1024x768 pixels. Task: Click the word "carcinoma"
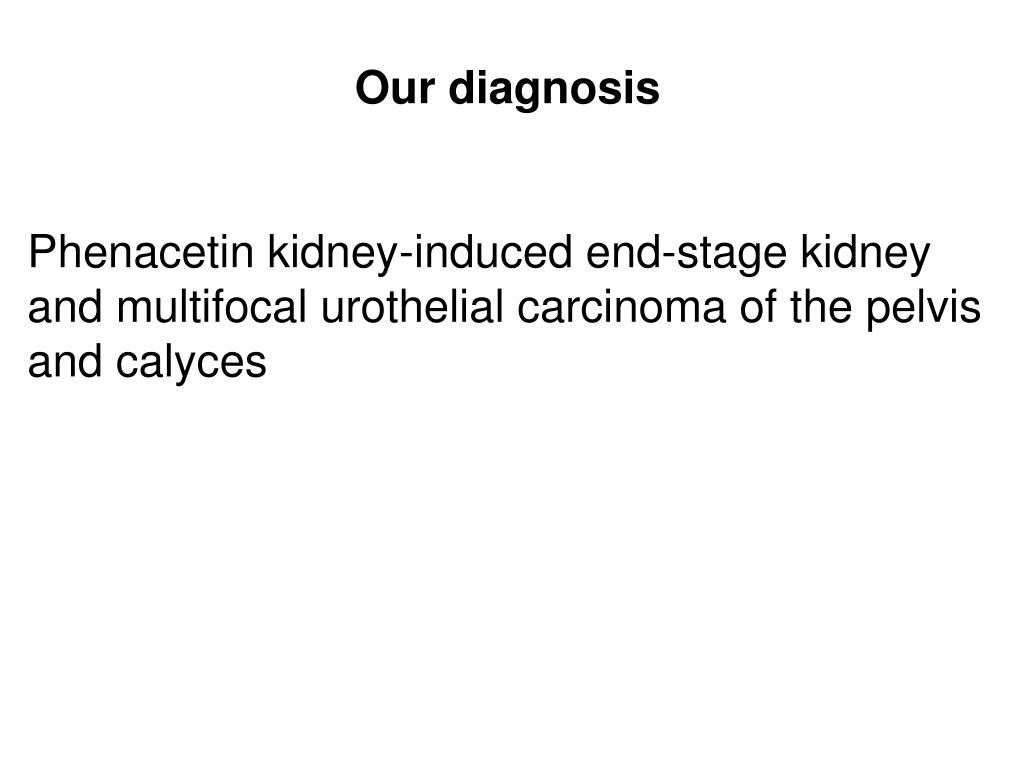tap(621, 307)
